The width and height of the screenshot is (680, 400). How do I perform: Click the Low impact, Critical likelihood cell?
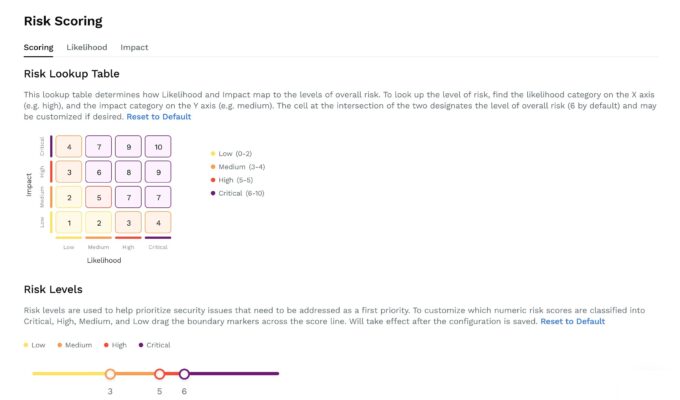tap(158, 222)
